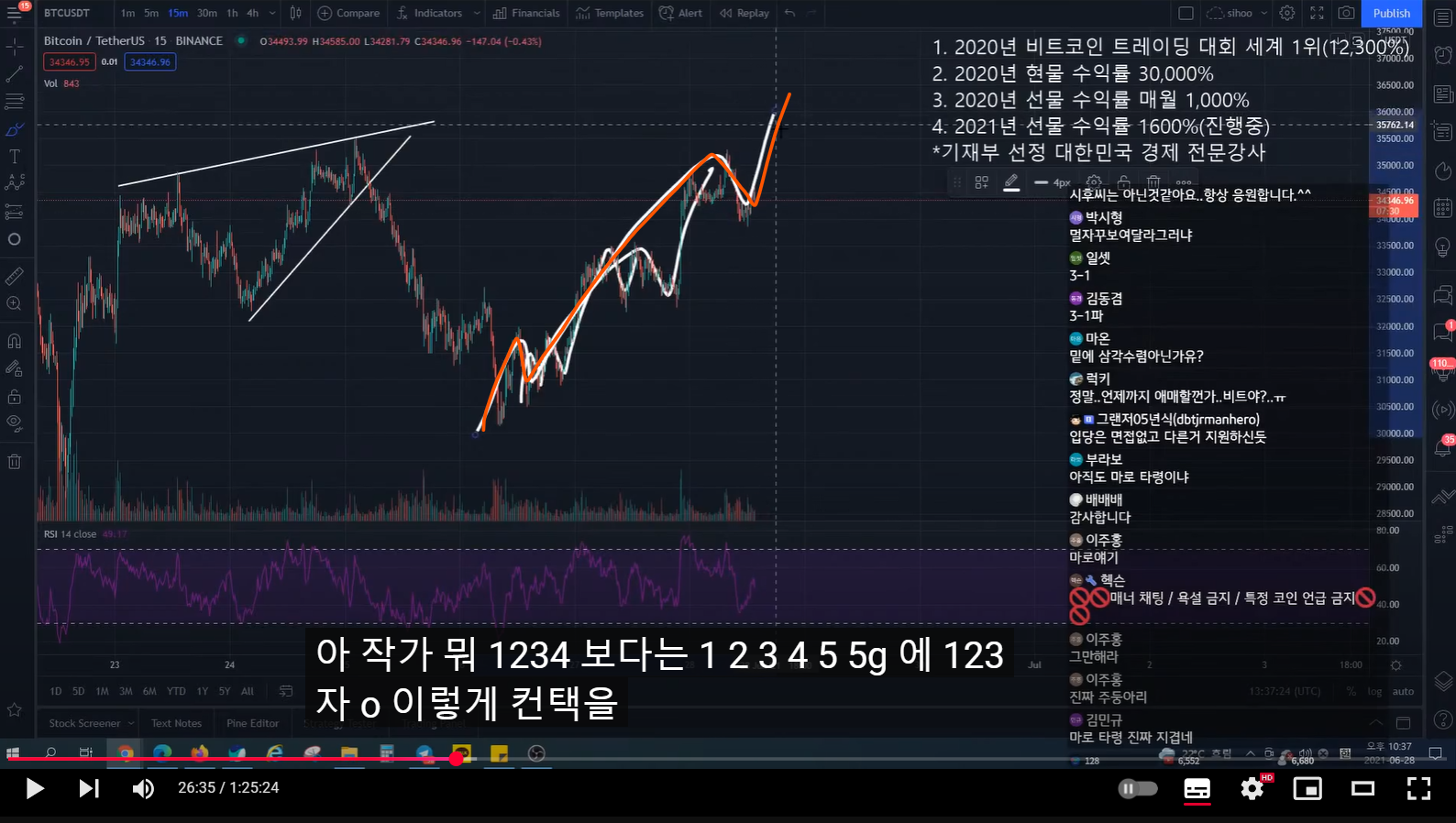Click the 1D date range

pos(56,691)
